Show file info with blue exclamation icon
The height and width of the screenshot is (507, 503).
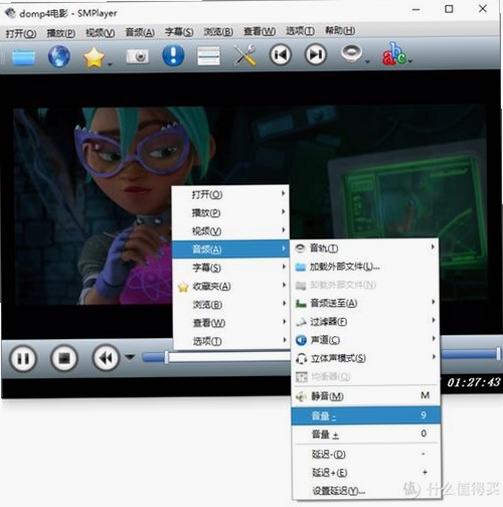click(x=173, y=55)
